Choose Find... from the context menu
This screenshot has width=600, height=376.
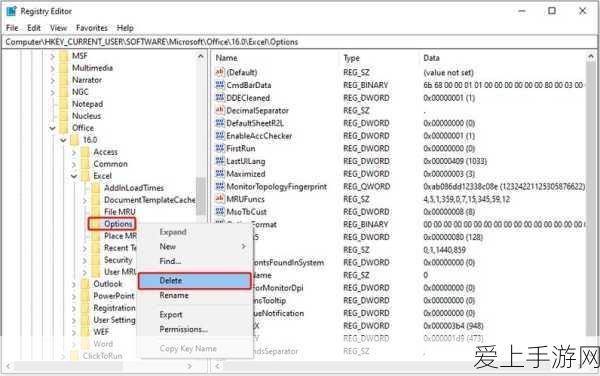coord(195,261)
